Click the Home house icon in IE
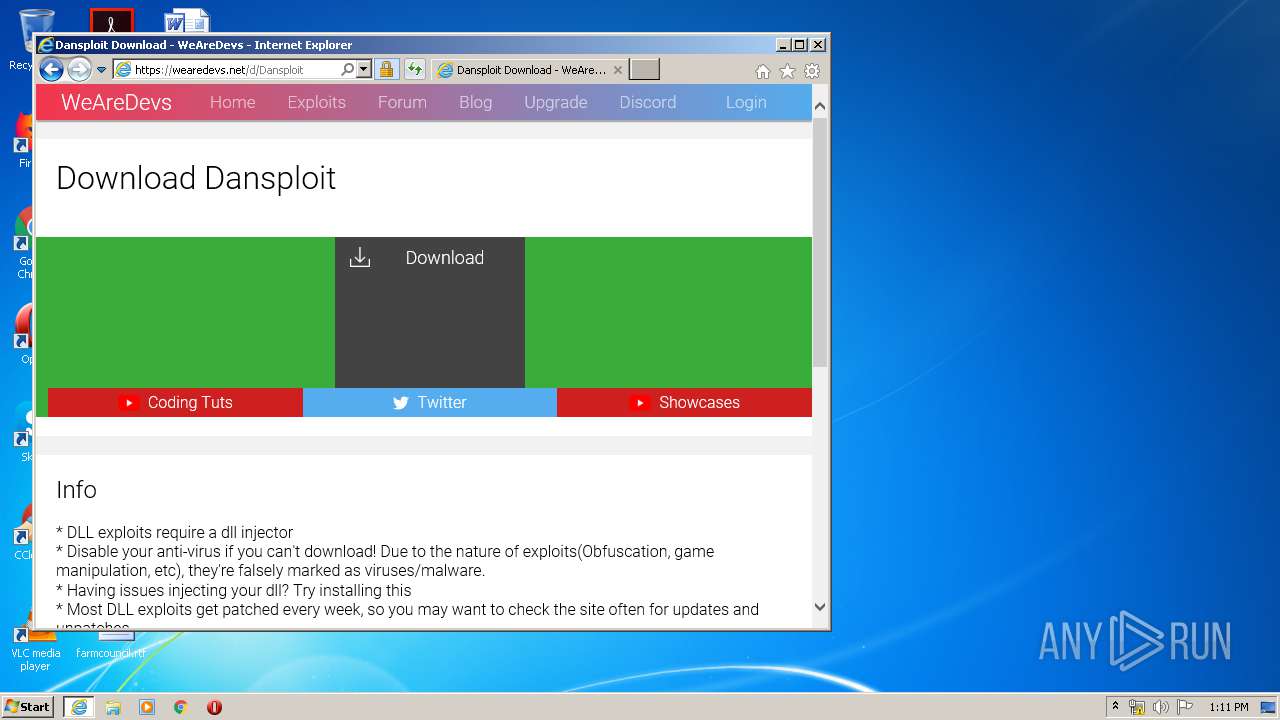 click(763, 71)
